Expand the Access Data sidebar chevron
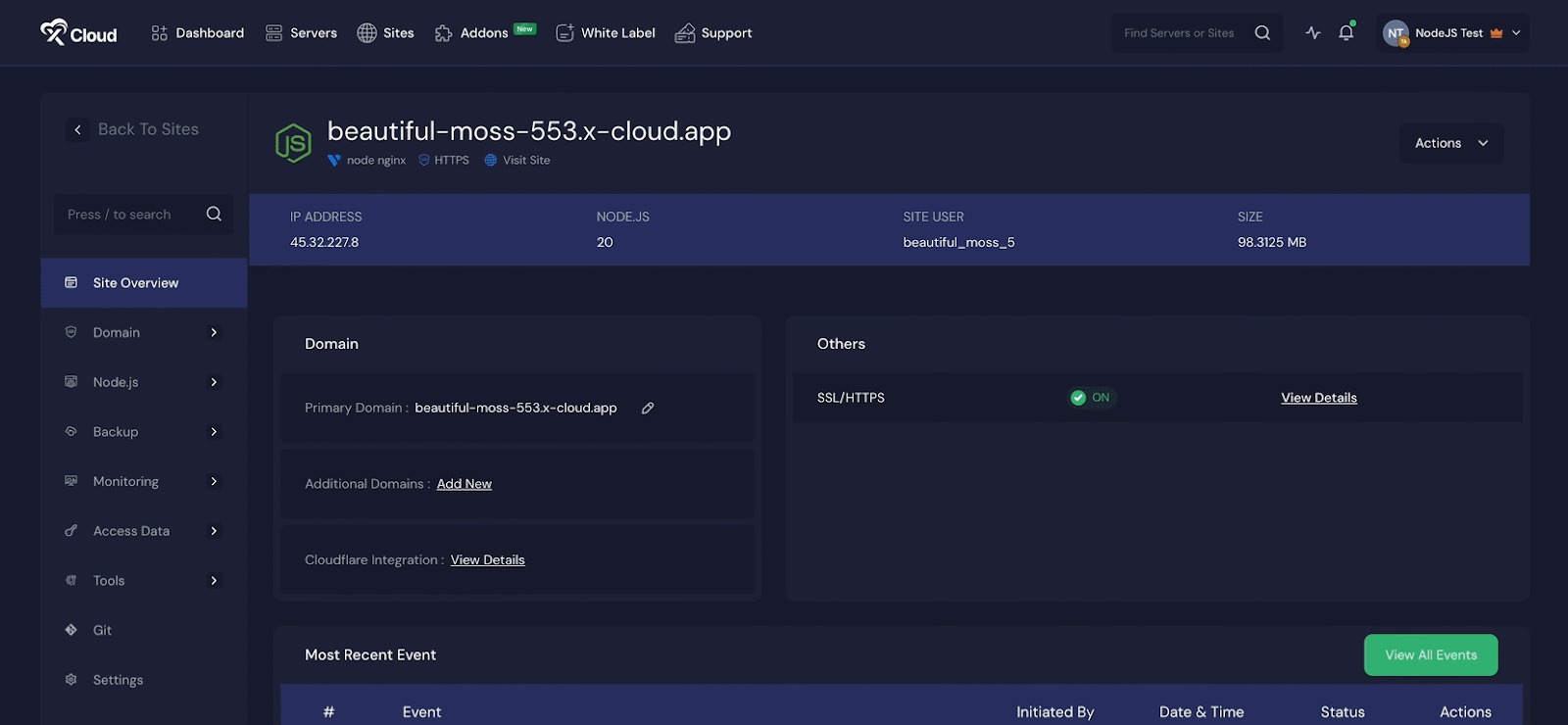Screen dimensions: 1568x725 [x=214, y=531]
